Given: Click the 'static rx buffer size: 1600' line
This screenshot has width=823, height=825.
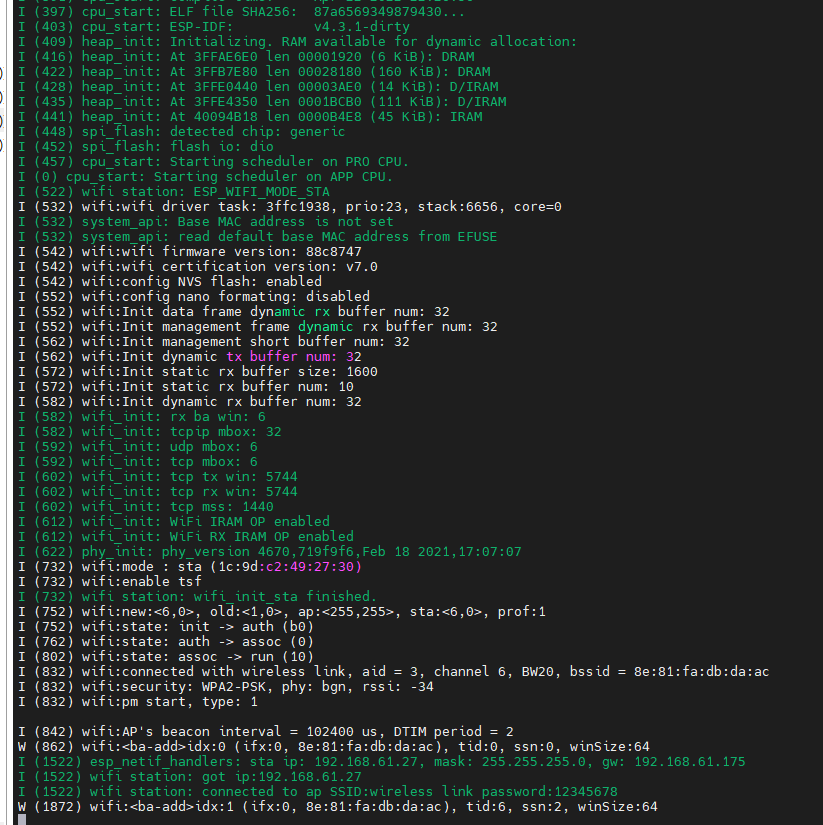Looking at the screenshot, I should tap(229, 371).
